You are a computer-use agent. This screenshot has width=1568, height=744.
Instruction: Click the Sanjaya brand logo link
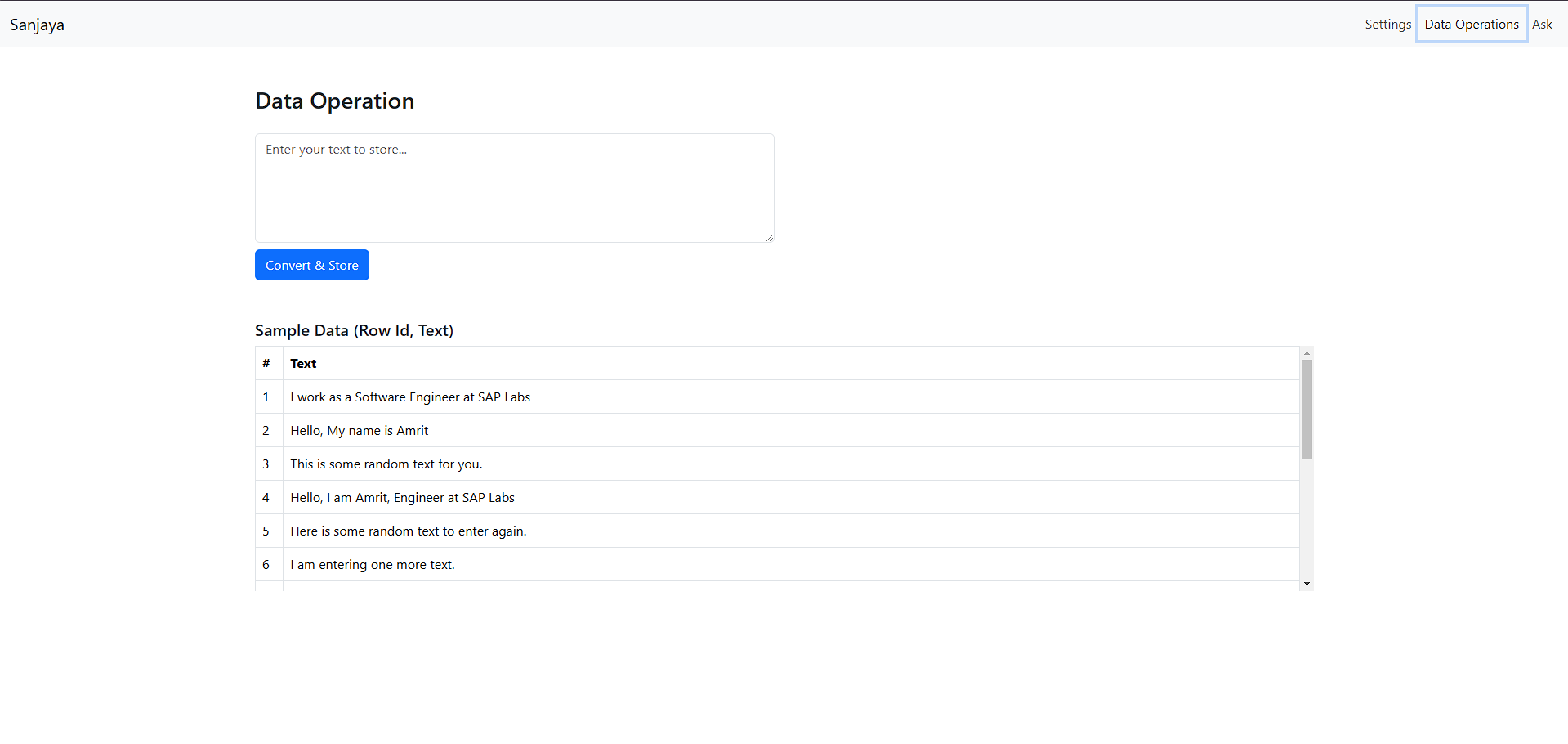click(x=37, y=25)
